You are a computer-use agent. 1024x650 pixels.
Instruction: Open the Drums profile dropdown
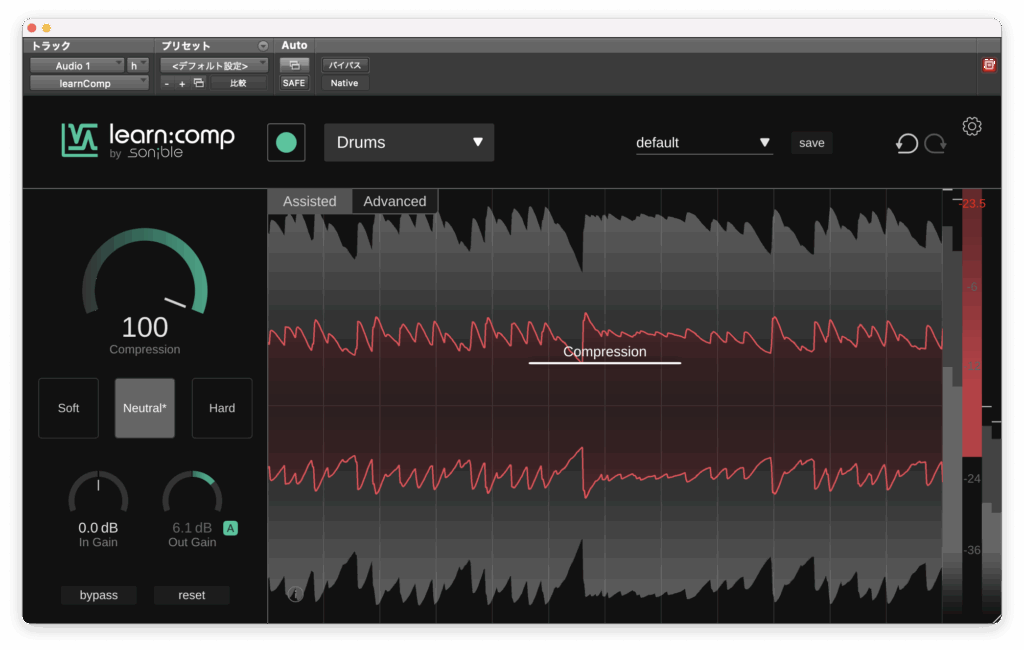(409, 142)
